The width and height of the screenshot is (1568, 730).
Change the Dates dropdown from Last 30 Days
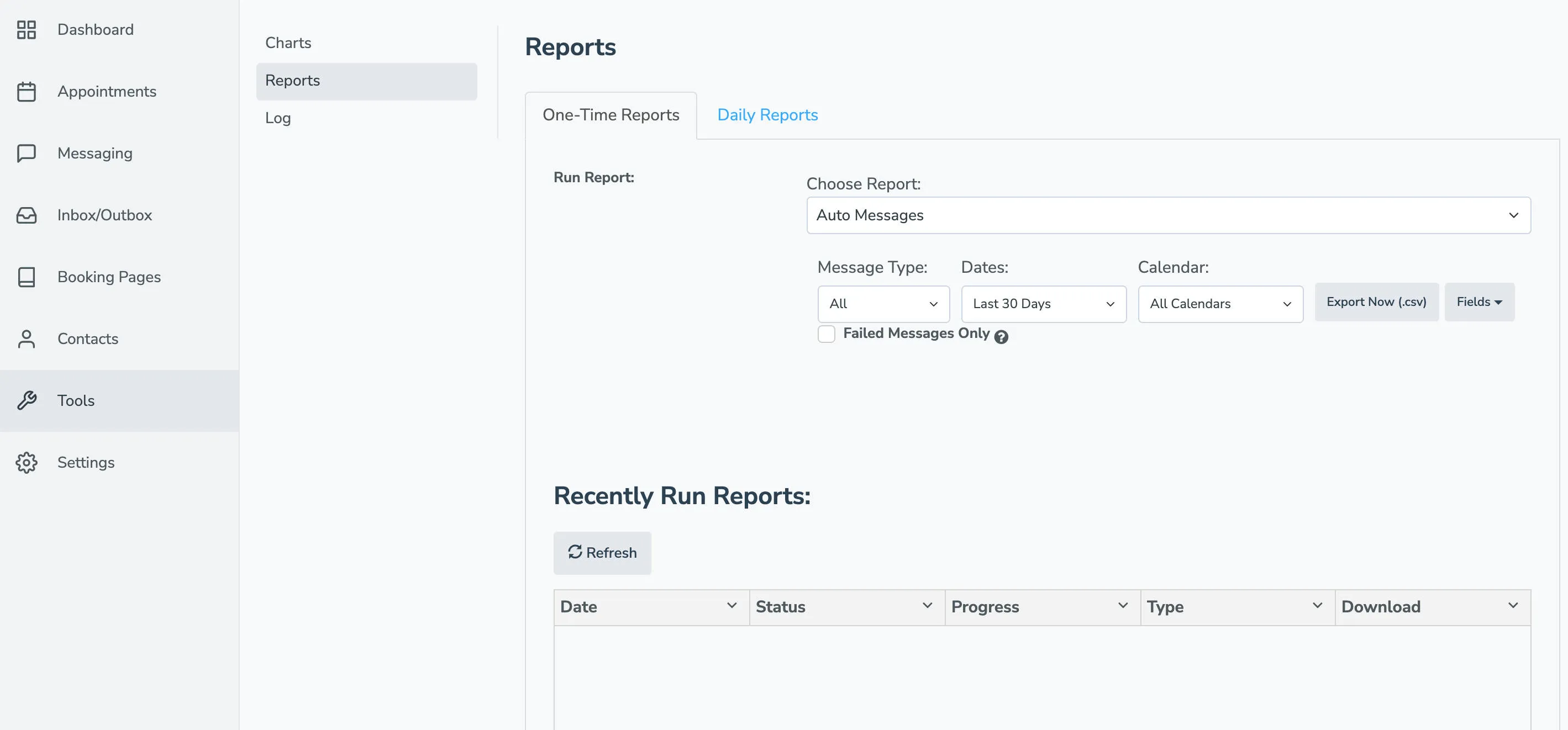pyautogui.click(x=1043, y=304)
